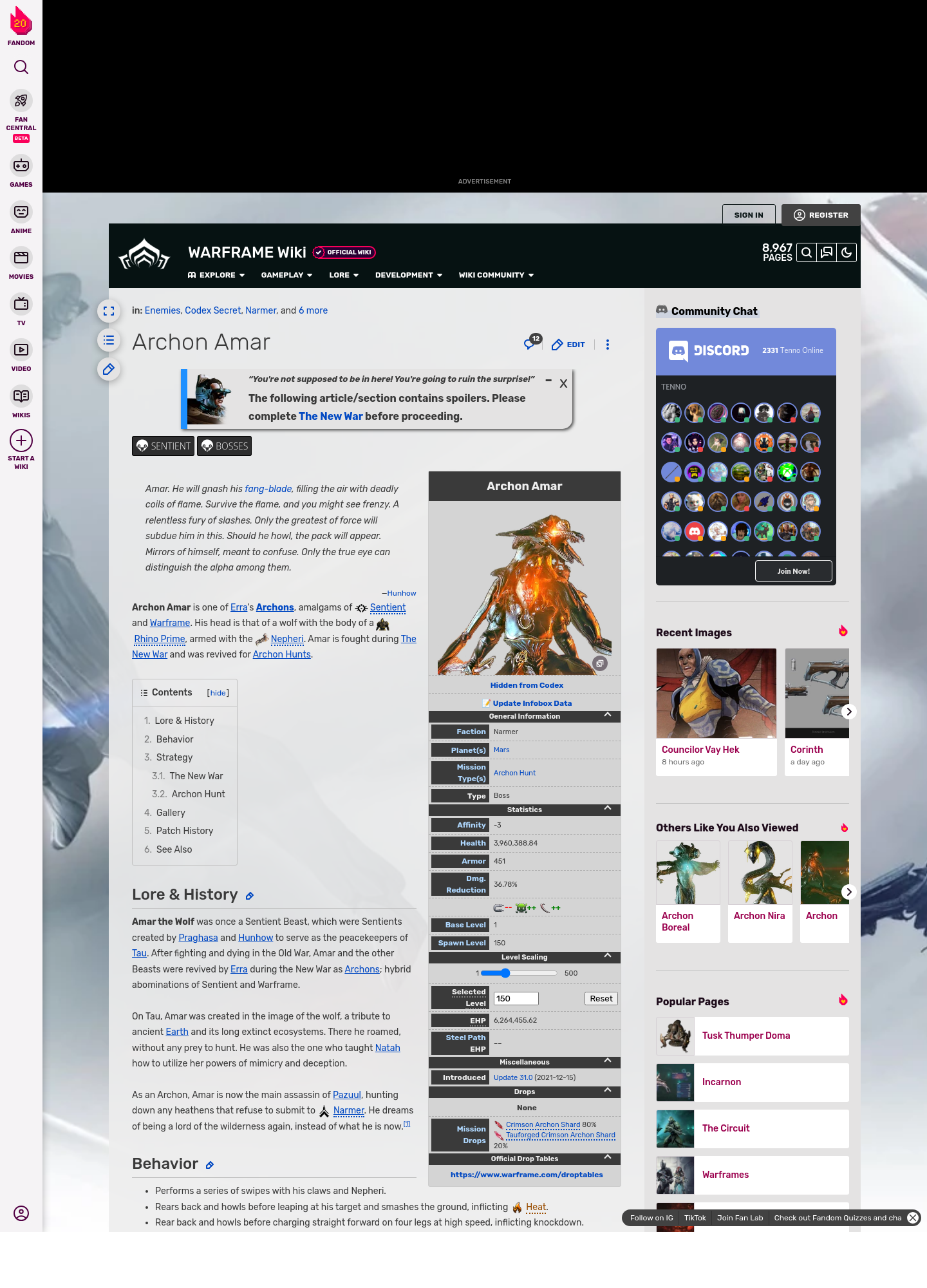927x1288 pixels.
Task: Jump to Archon Hunt contents entry
Action: point(198,794)
